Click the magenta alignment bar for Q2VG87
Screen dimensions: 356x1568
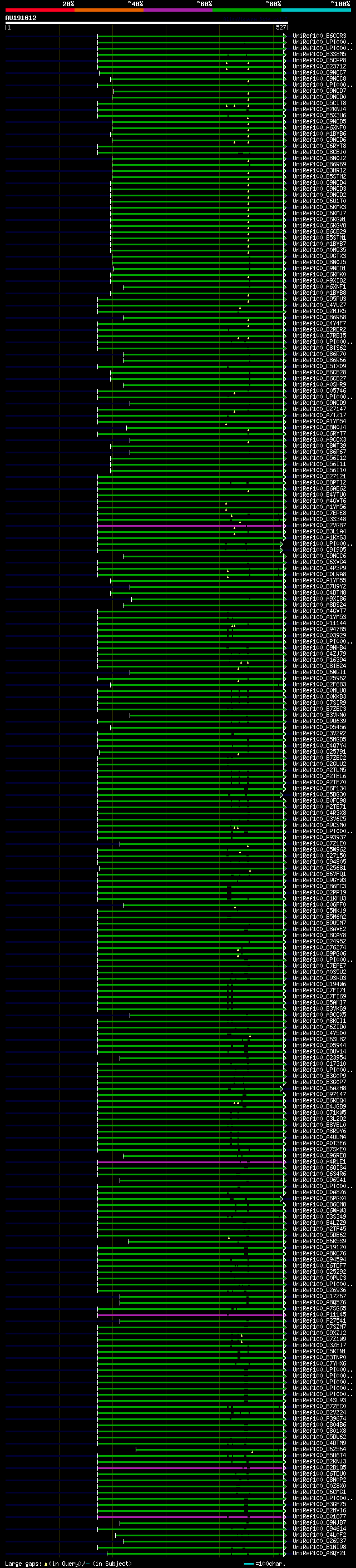191,526
